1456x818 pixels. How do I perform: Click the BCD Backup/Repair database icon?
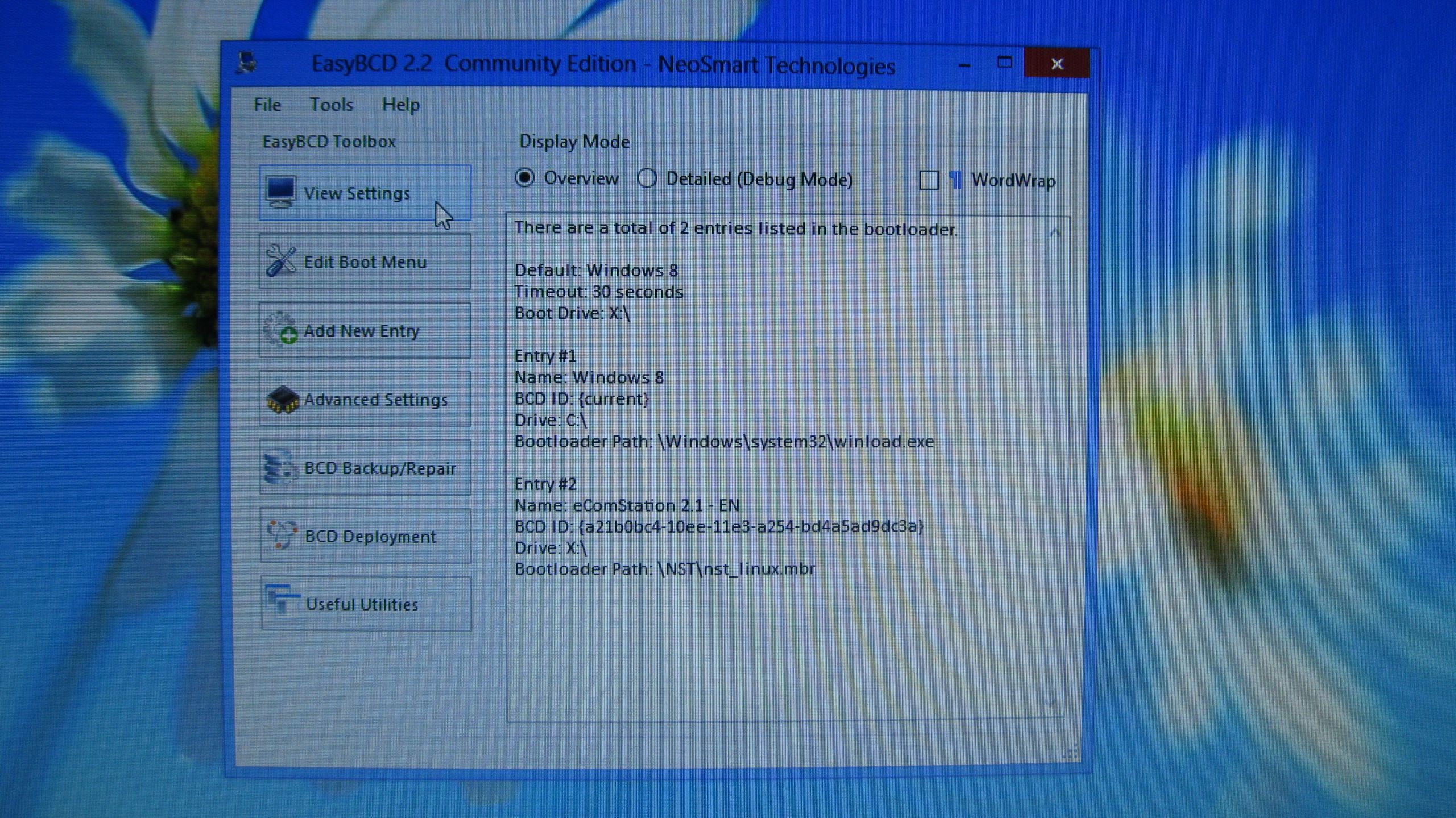[x=280, y=467]
